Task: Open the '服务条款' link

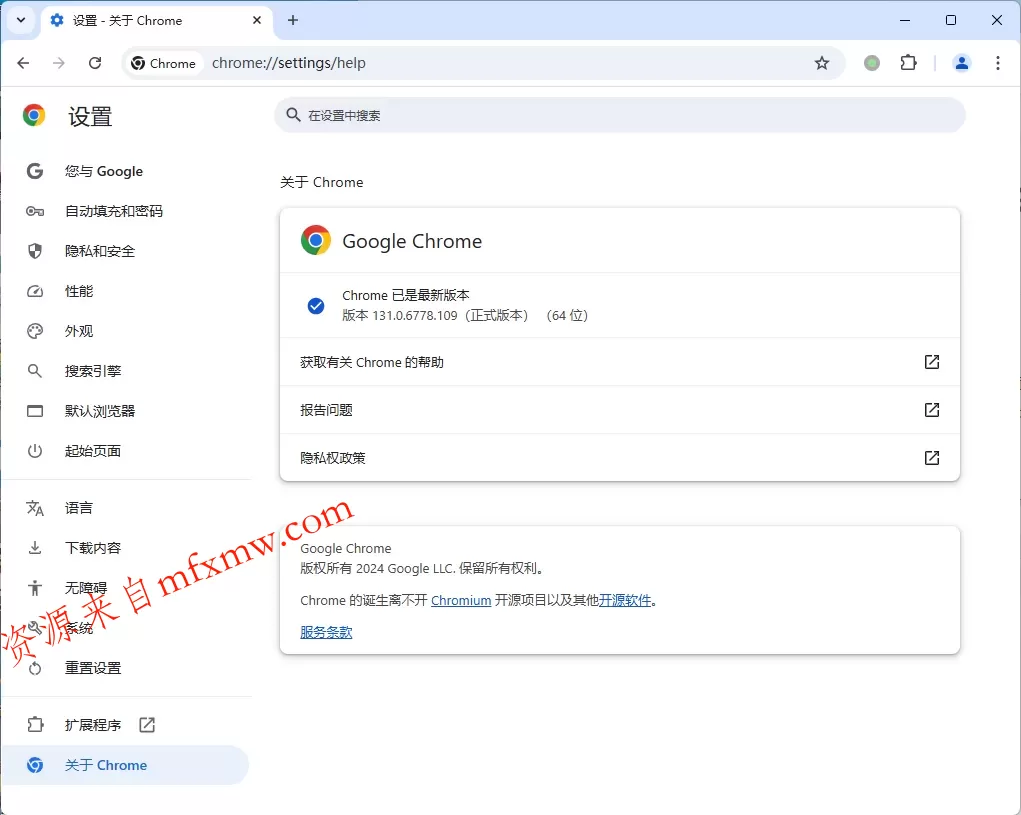Action: tap(326, 632)
